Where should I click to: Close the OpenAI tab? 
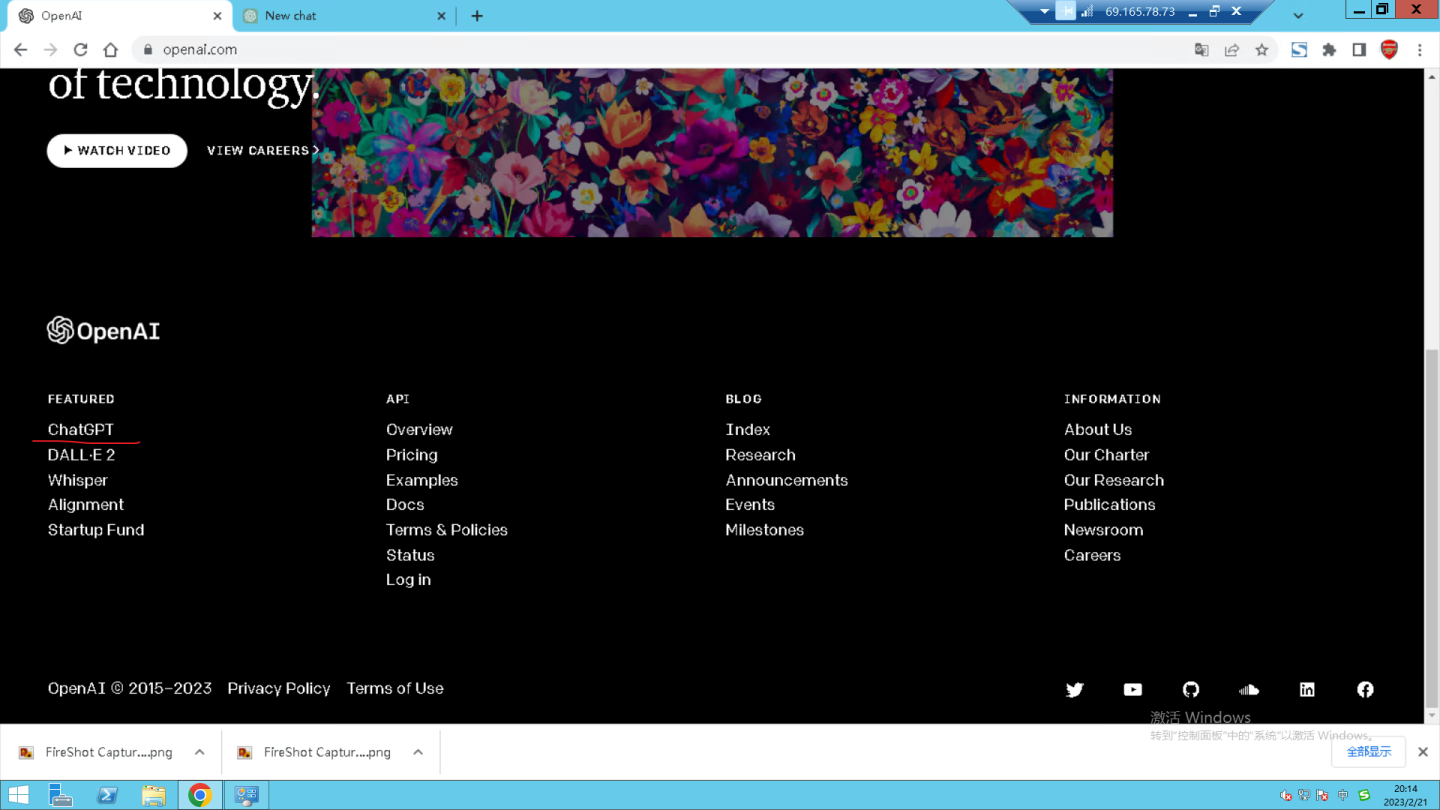pyautogui.click(x=217, y=16)
